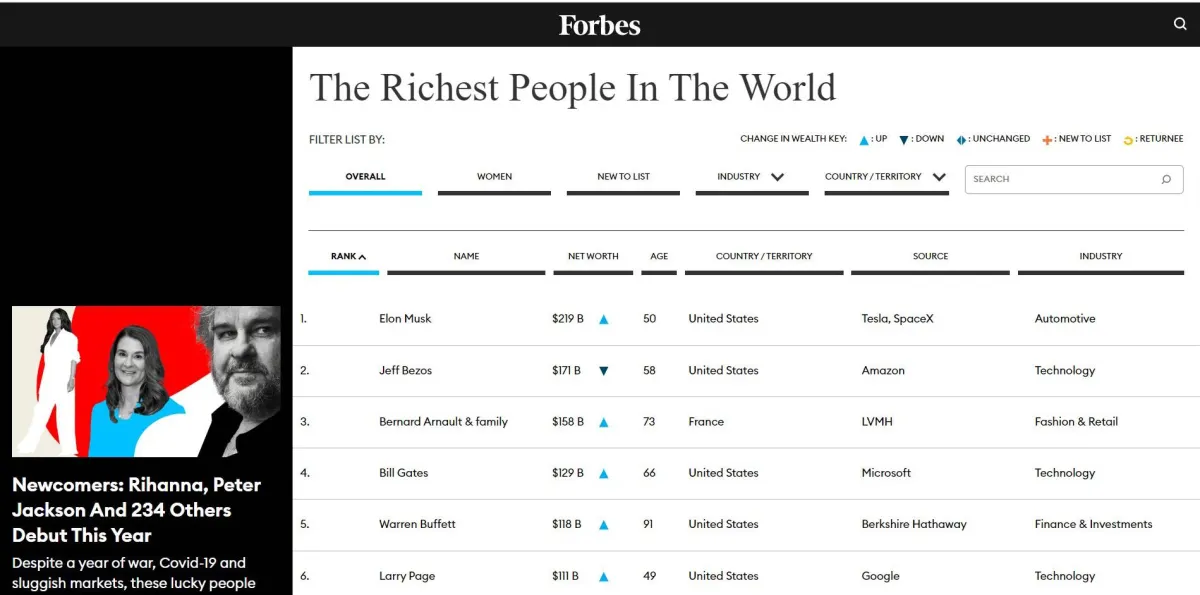This screenshot has height=595, width=1200.
Task: Toggle the Rank column sort order
Action: click(348, 257)
